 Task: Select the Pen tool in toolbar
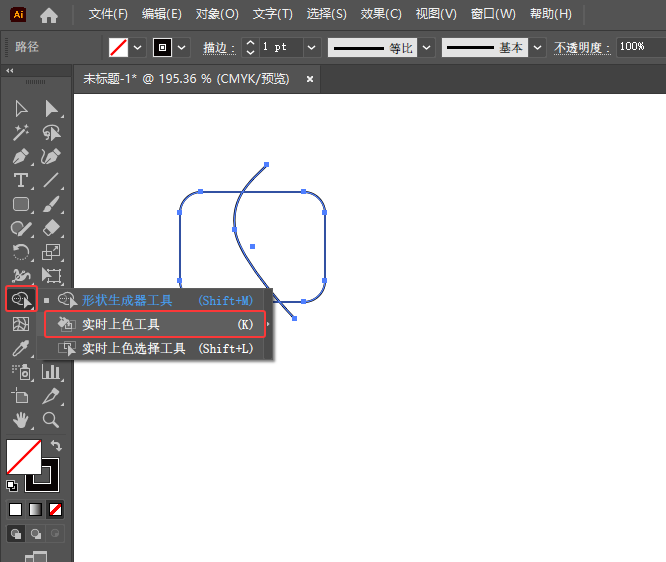click(21, 157)
